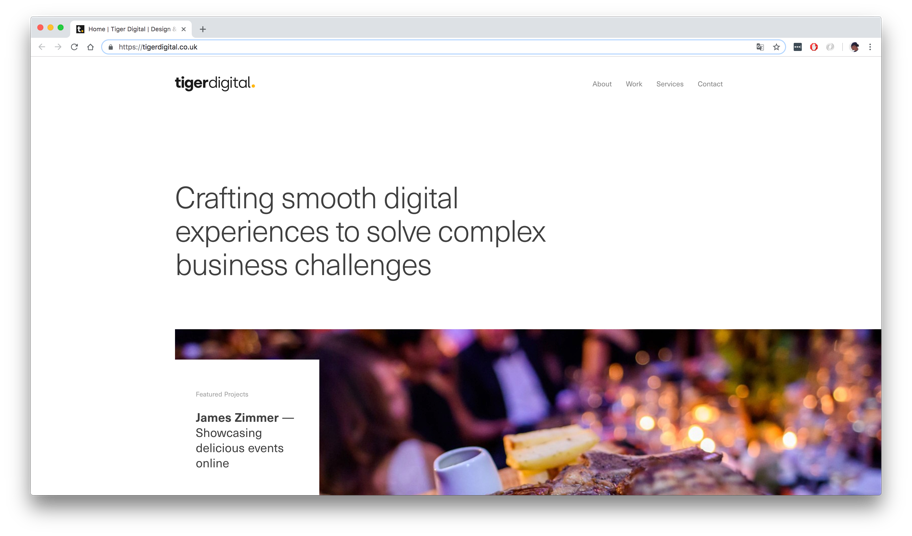View site security lock info
The image size is (912, 536).
(x=111, y=47)
